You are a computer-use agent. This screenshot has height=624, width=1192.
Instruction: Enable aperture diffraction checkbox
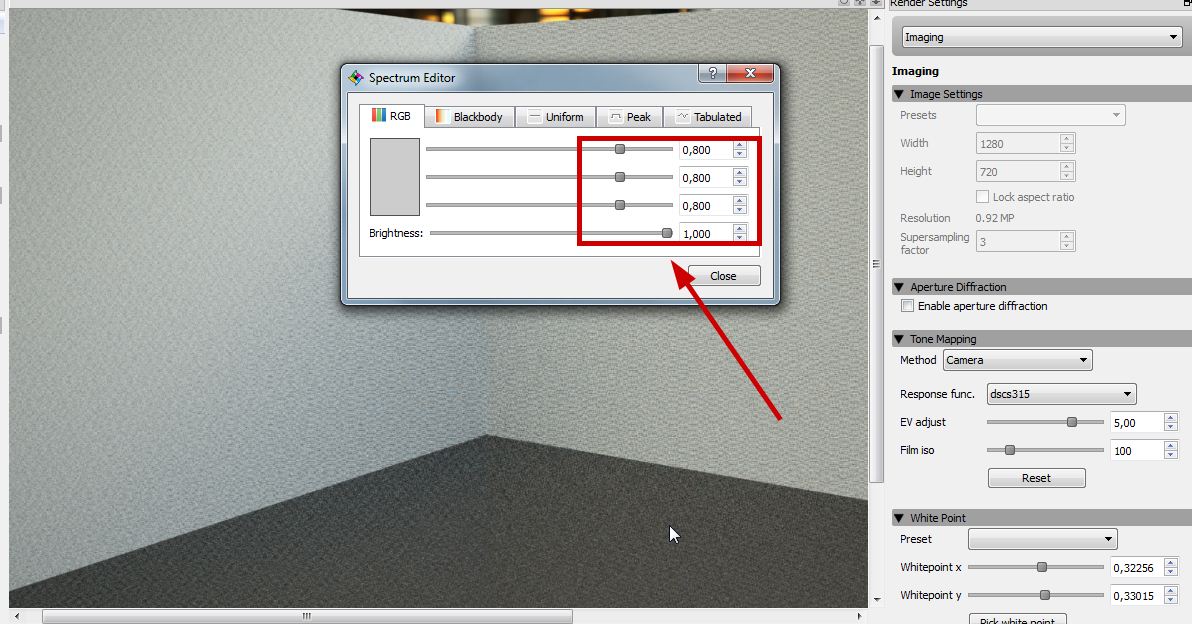(x=908, y=306)
